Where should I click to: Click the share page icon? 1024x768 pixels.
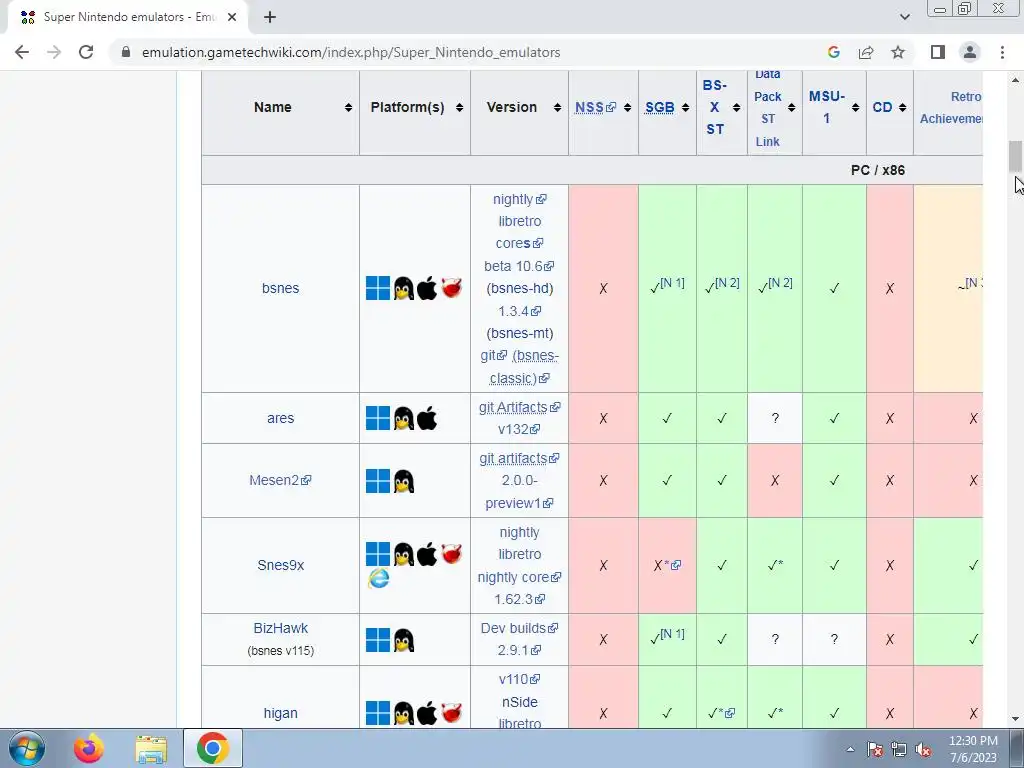(x=866, y=52)
